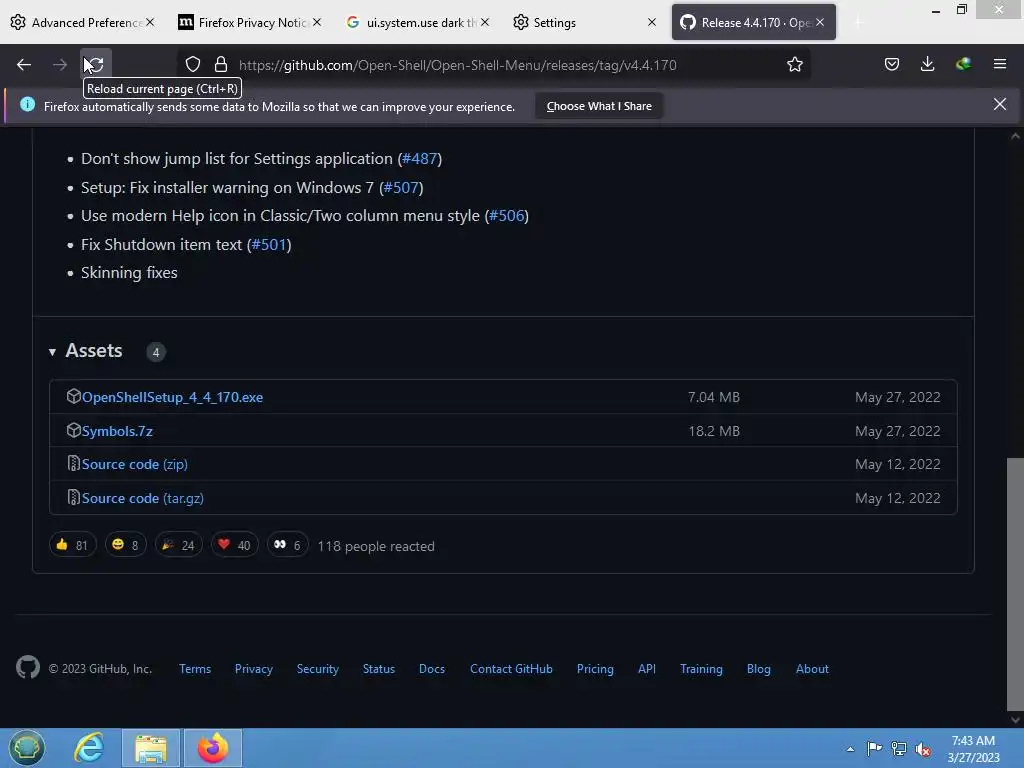1024x768 pixels.
Task: Download Source code (tar.gz)
Action: pos(142,498)
